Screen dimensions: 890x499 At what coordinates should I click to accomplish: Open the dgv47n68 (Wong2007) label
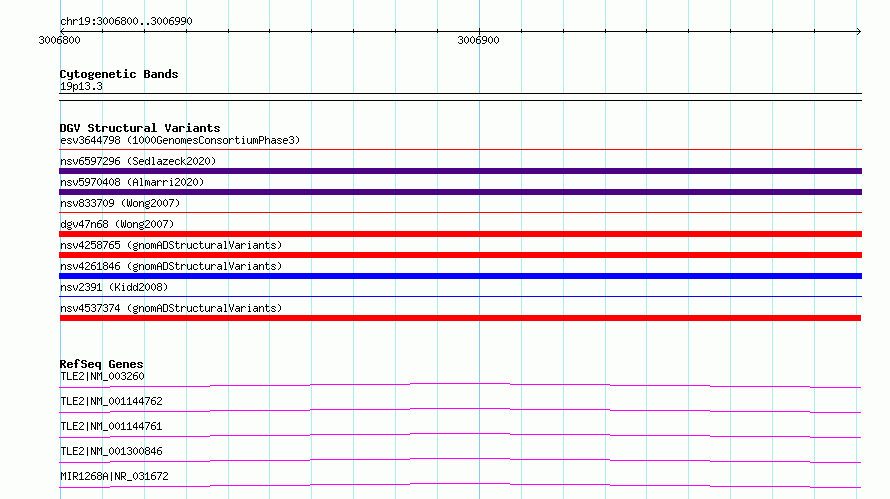(x=117, y=224)
